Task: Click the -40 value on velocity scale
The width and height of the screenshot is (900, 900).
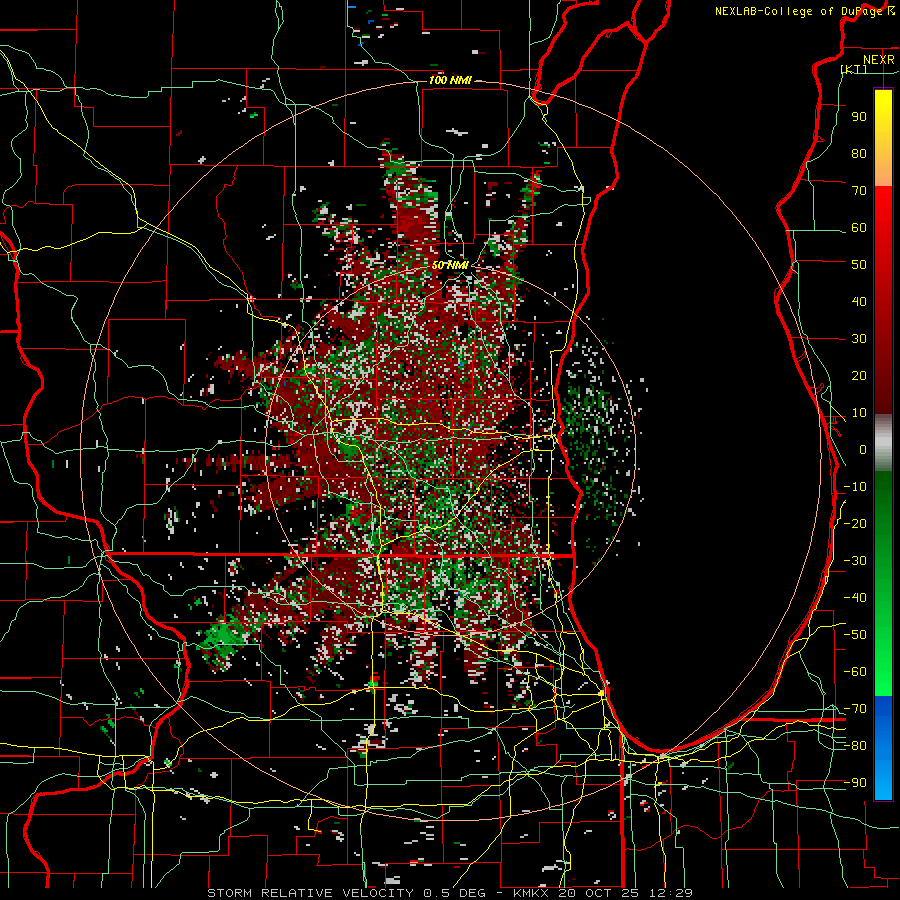Action: (x=855, y=598)
